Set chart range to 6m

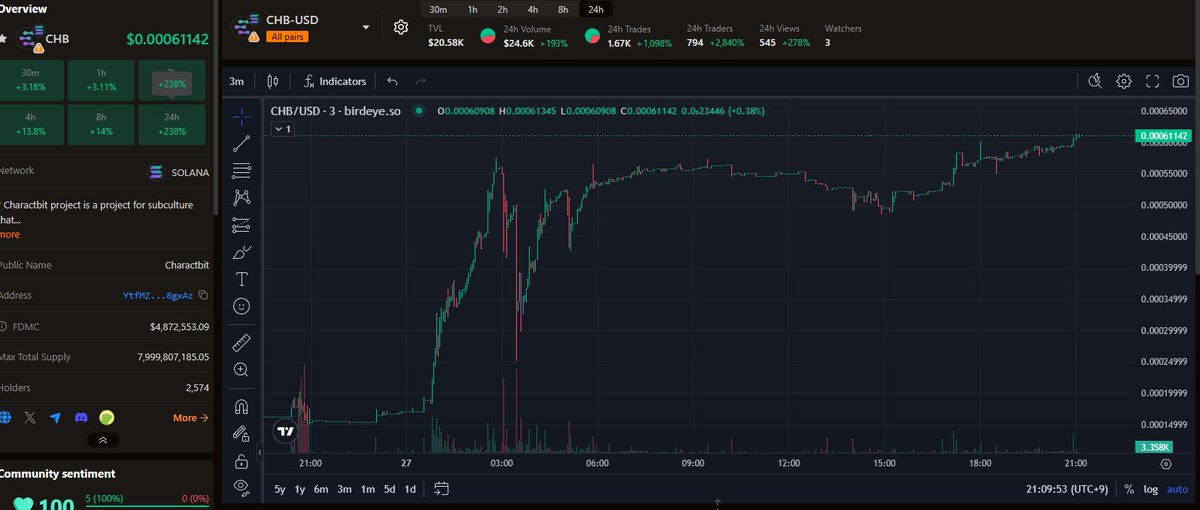pos(321,489)
